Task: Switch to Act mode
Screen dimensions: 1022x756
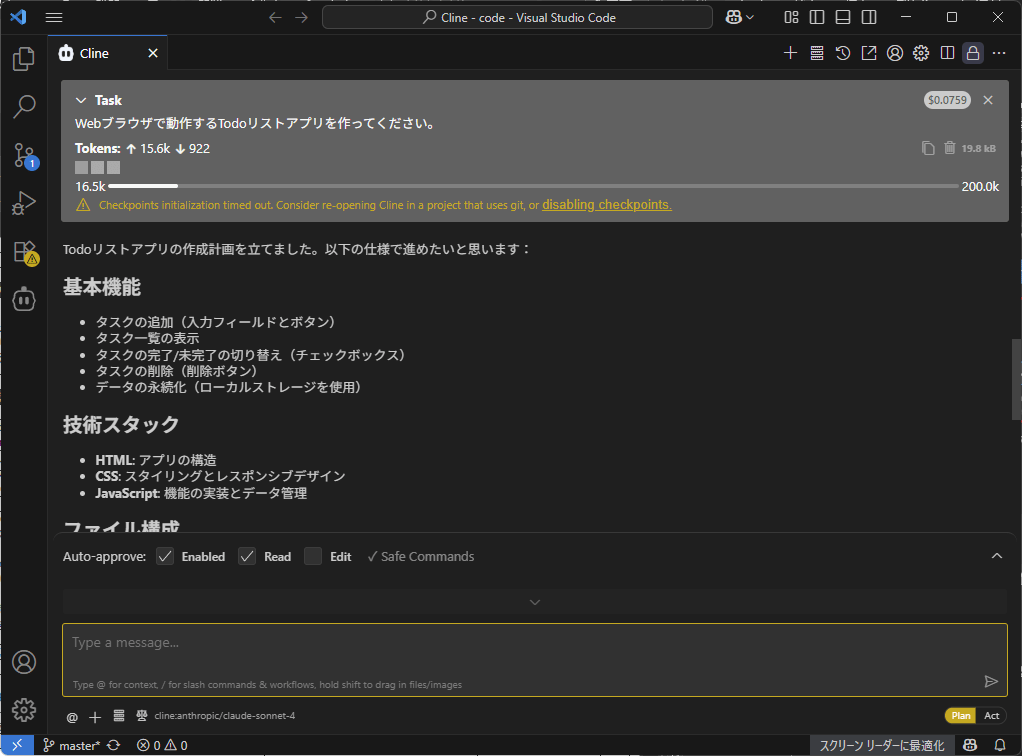Action: tap(991, 715)
